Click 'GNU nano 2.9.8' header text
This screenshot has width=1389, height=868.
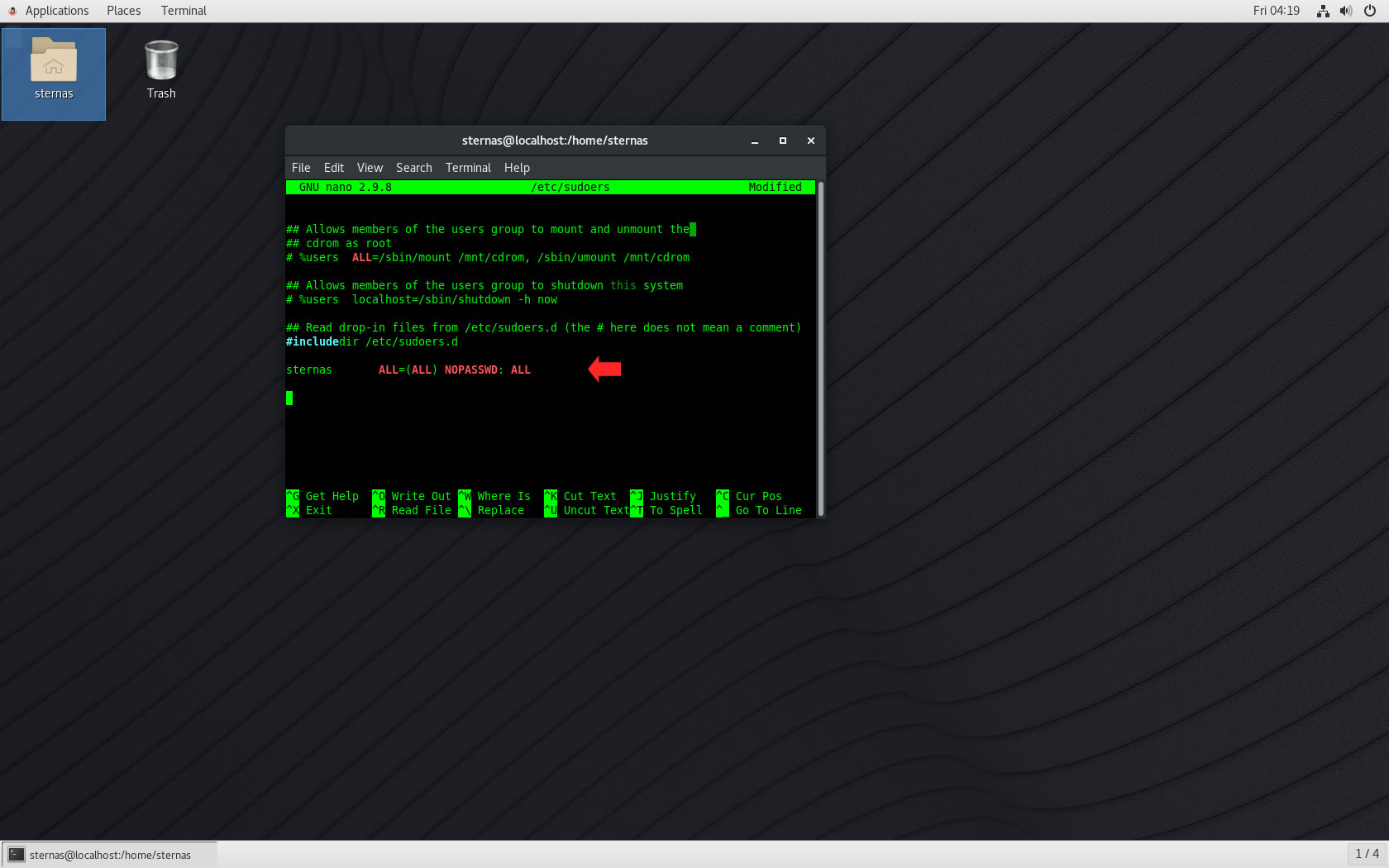coord(346,188)
